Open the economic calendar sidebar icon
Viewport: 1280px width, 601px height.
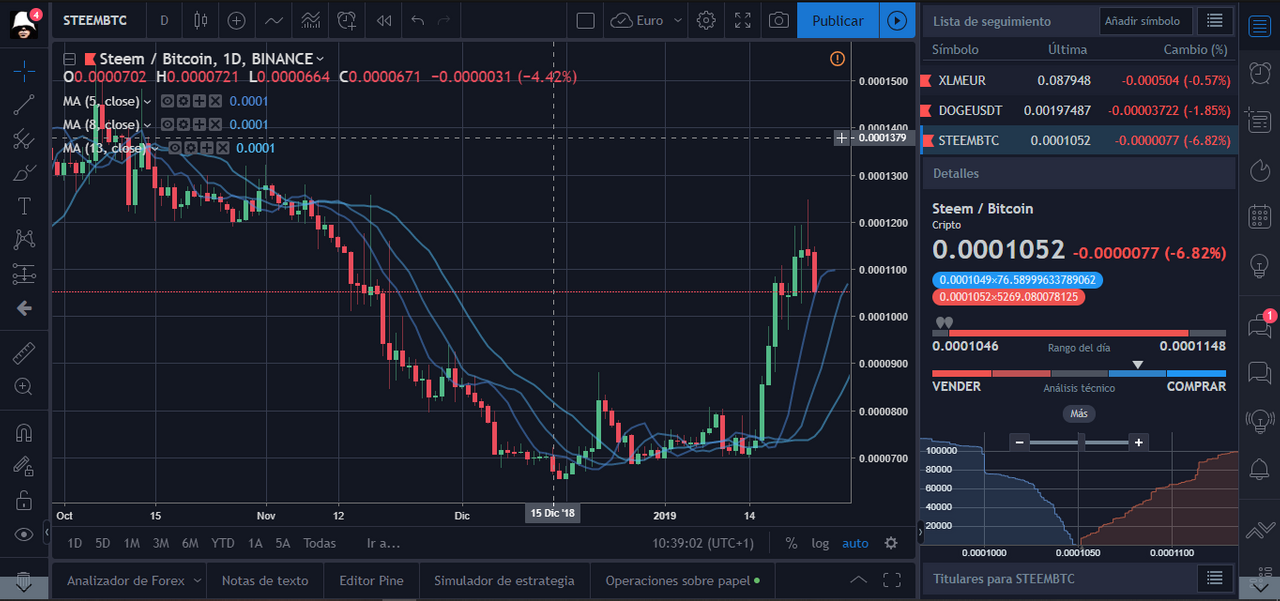point(1258,217)
